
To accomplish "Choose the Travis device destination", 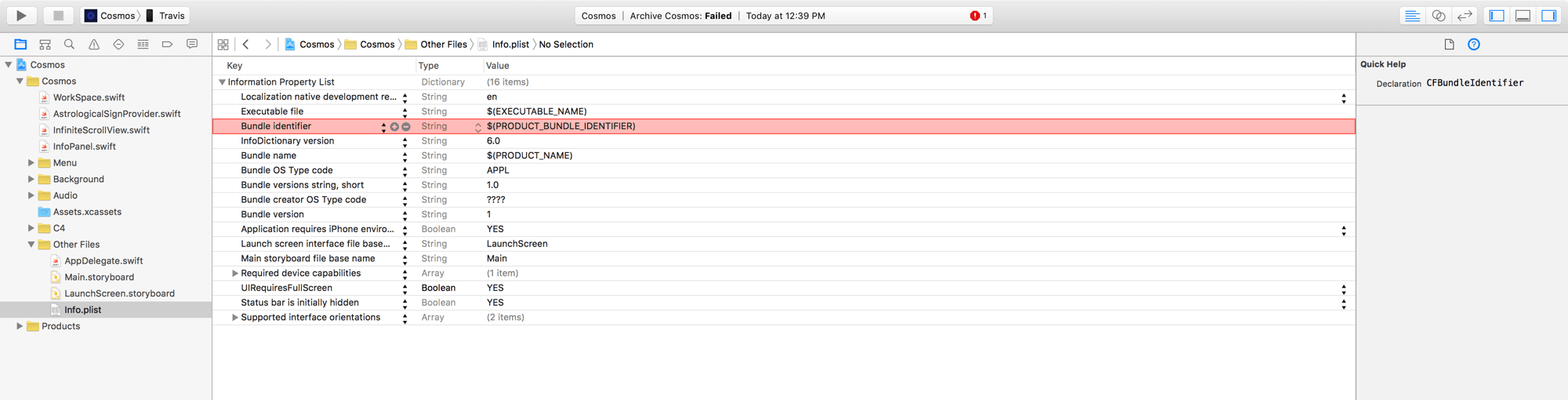I will (x=165, y=16).
